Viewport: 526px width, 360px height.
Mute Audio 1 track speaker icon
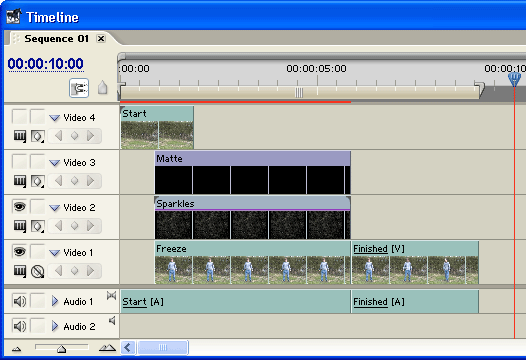click(x=19, y=301)
